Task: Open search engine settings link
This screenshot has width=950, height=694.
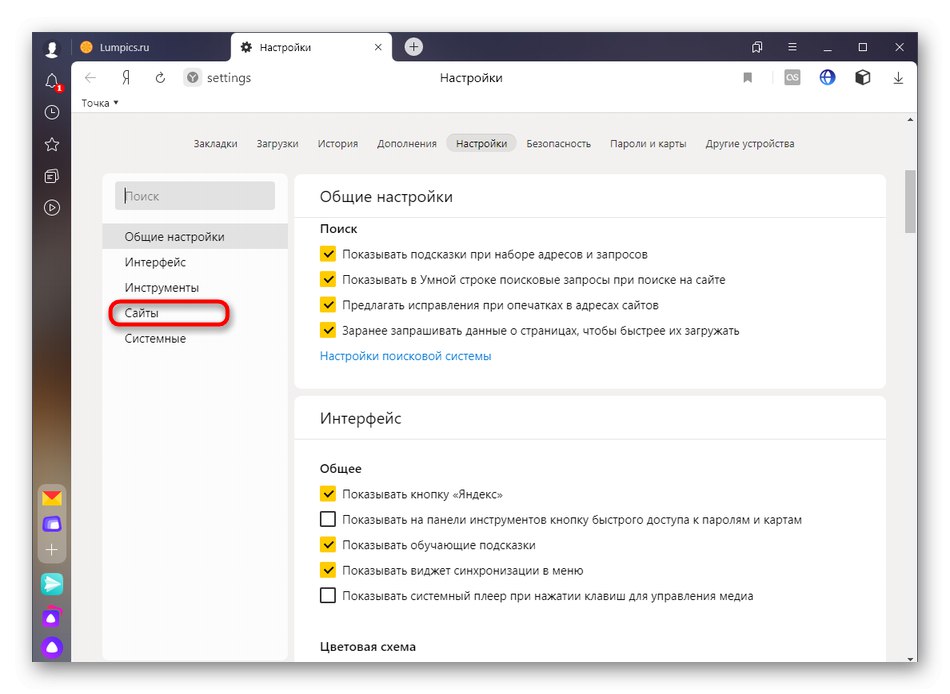Action: pyautogui.click(x=405, y=356)
